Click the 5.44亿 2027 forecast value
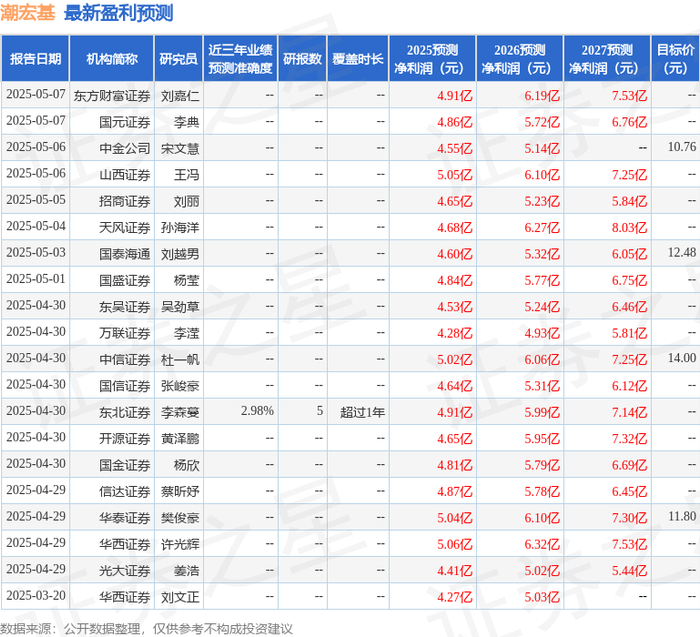 pyautogui.click(x=629, y=570)
